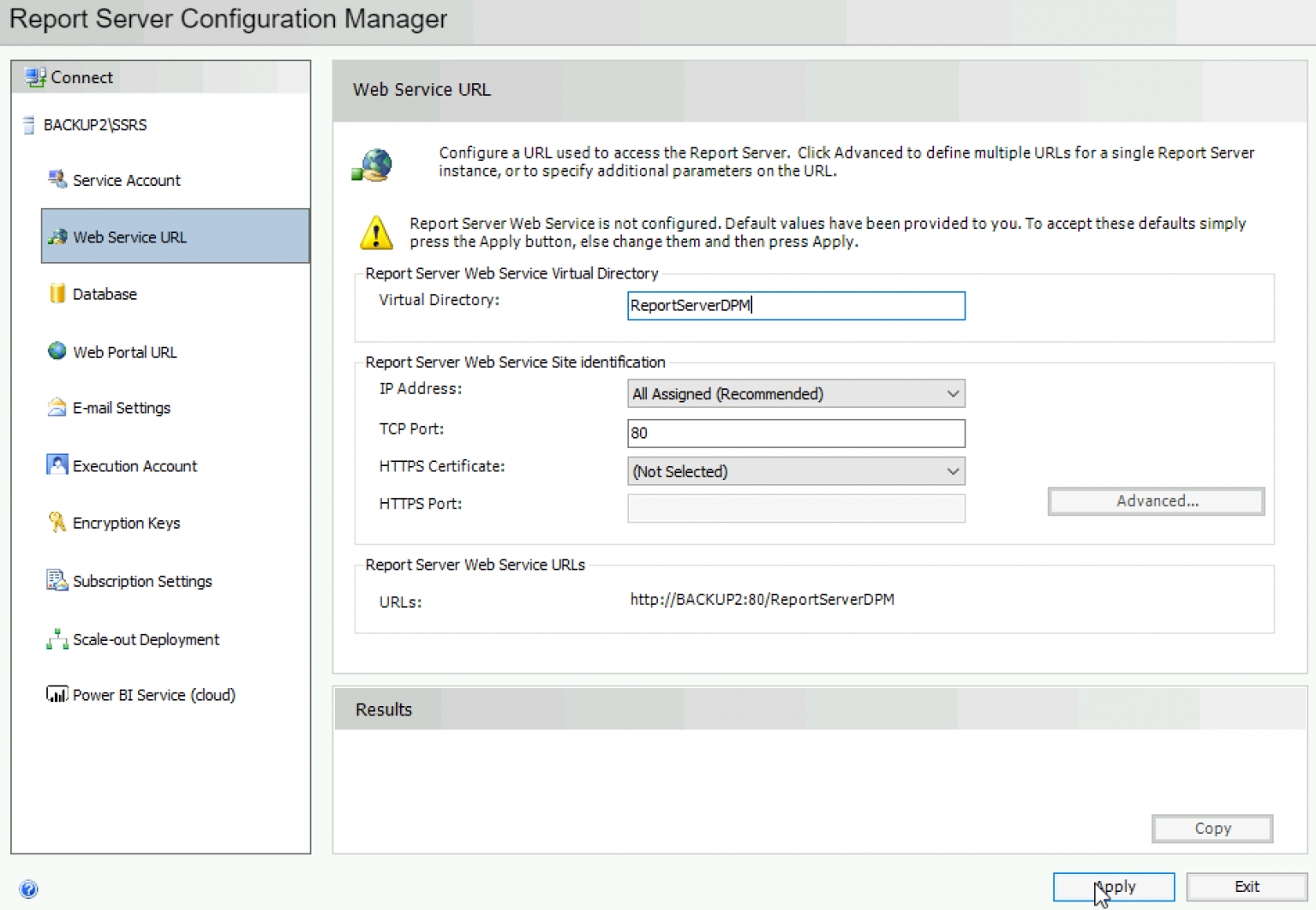Image resolution: width=1316 pixels, height=910 pixels.
Task: Open the Advanced URL settings
Action: 1156,501
